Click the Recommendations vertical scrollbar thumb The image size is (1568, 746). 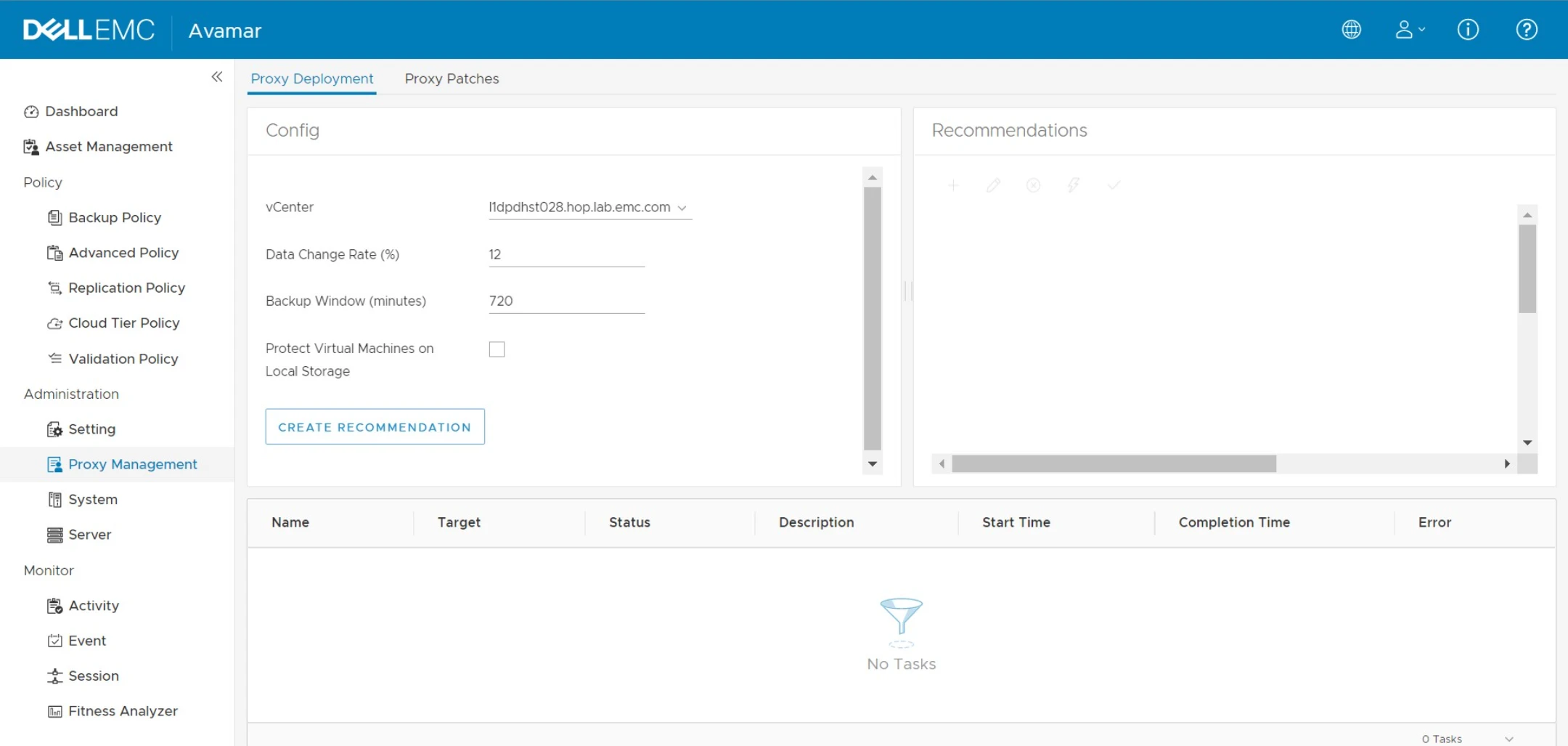[1527, 269]
